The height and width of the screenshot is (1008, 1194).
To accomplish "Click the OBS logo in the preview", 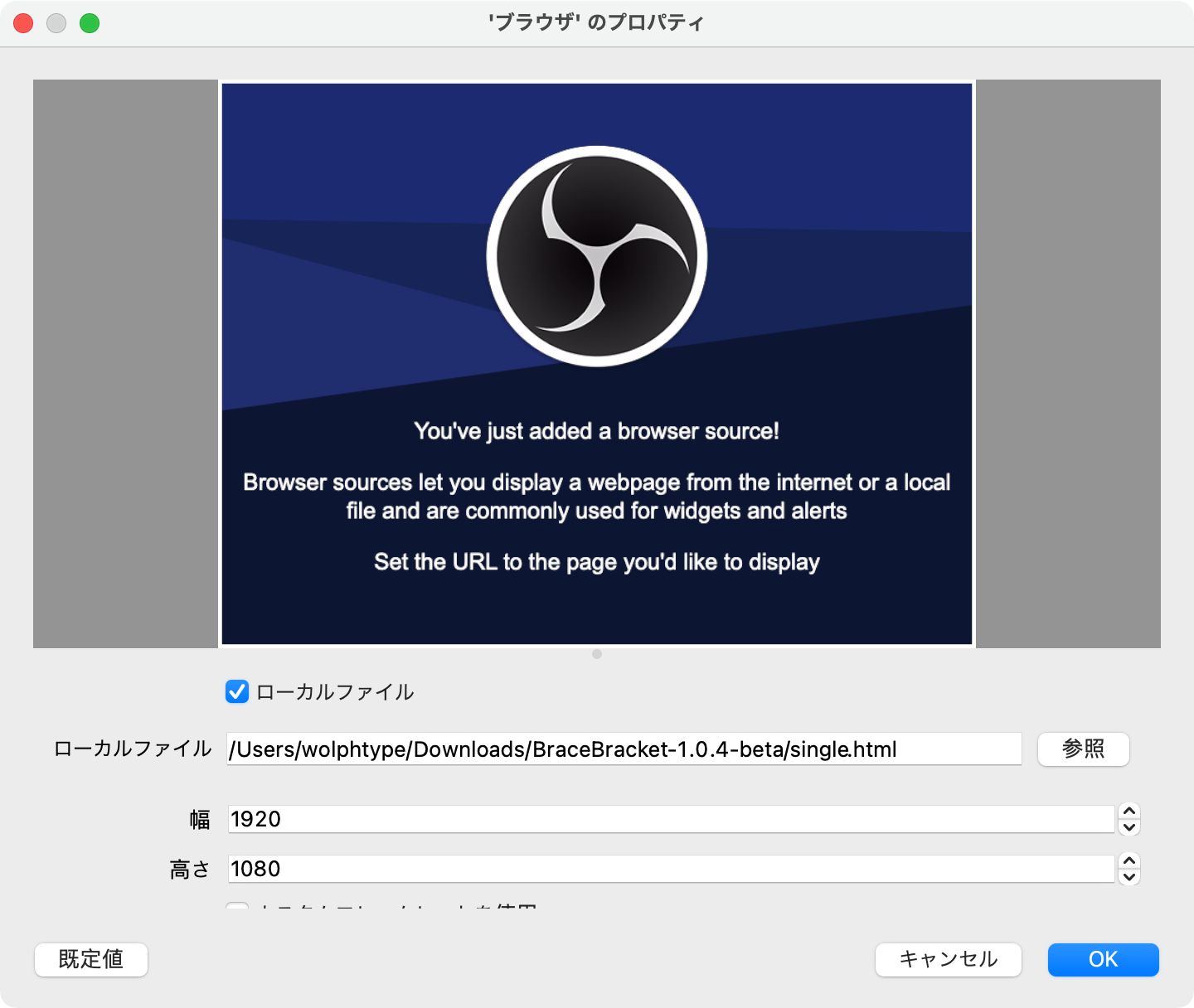I will pos(597,256).
